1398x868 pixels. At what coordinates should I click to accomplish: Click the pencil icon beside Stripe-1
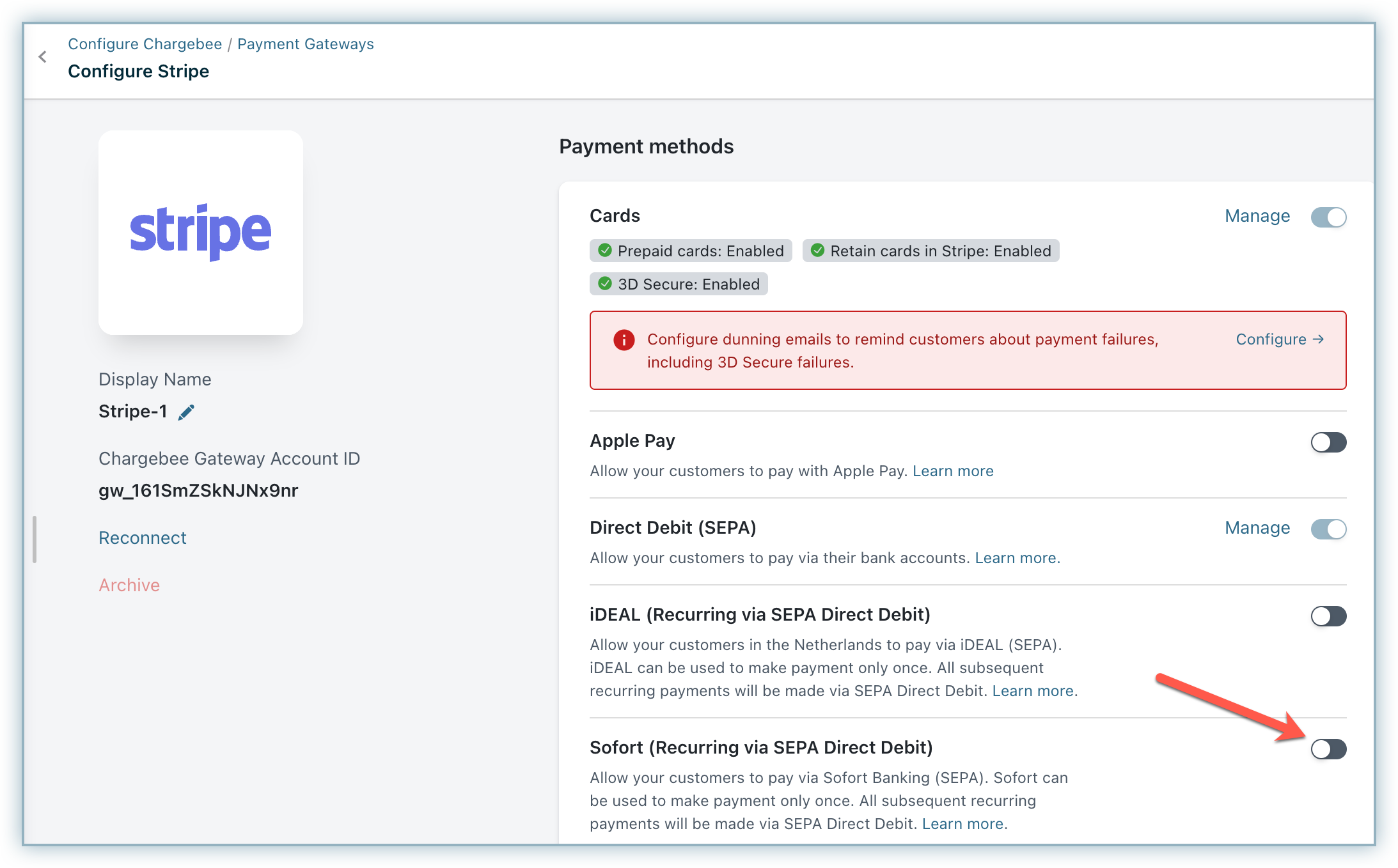coord(186,412)
